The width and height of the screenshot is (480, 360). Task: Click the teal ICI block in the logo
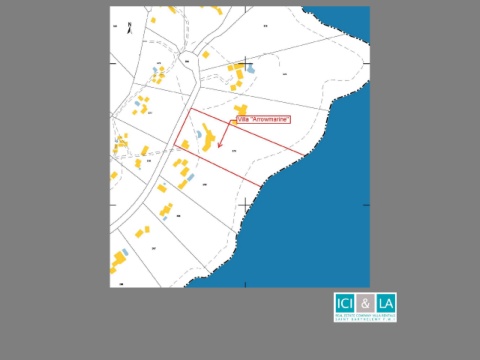click(345, 303)
